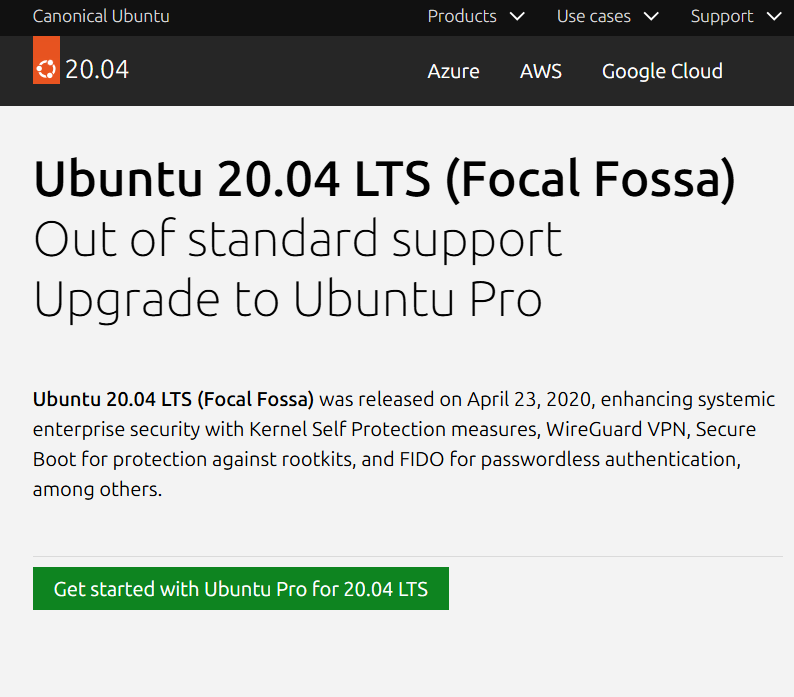Viewport: 794px width, 697px height.
Task: Click the large bold Focal Fossa heading
Action: pos(384,179)
